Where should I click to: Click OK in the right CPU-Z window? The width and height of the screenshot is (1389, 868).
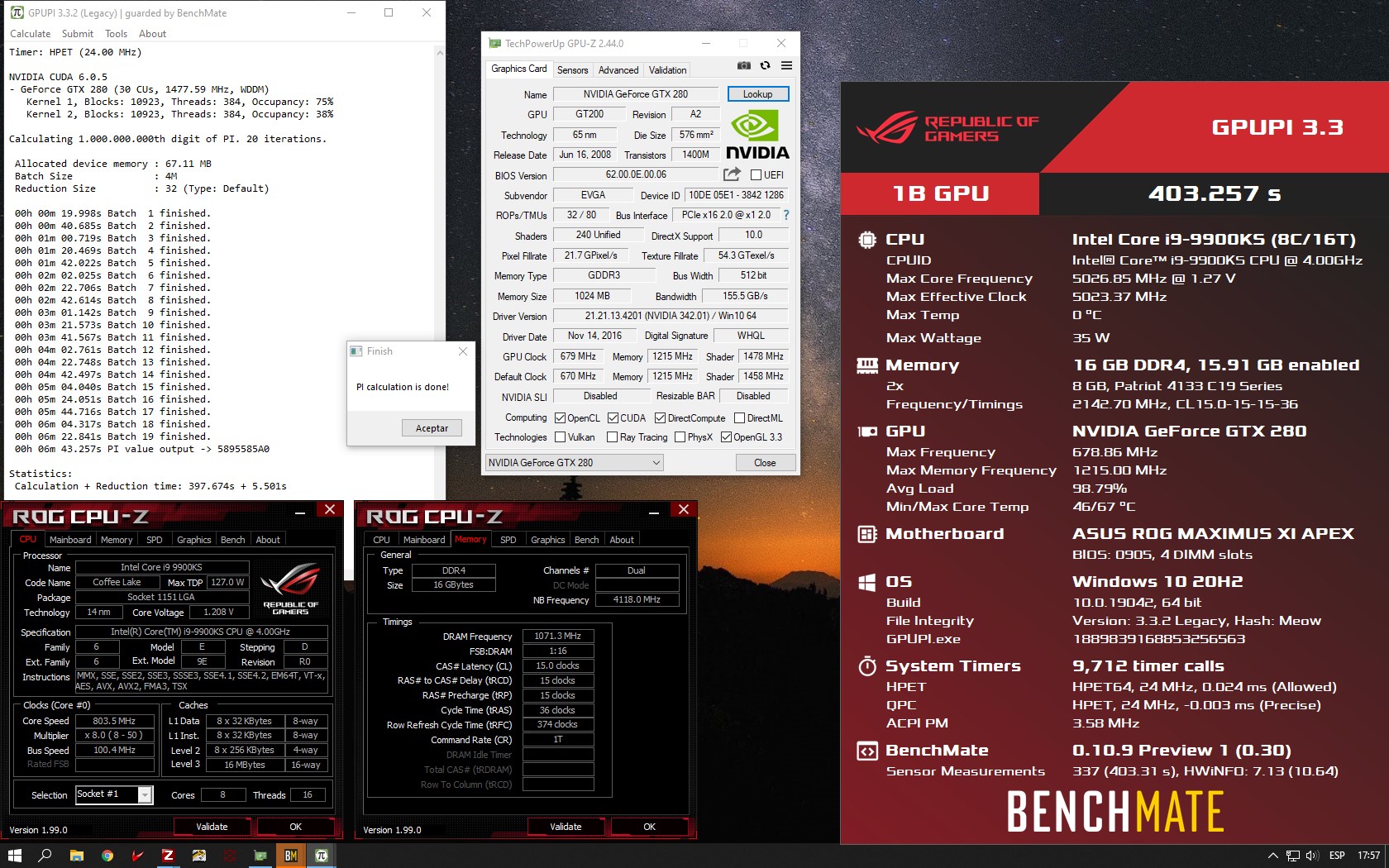649,827
